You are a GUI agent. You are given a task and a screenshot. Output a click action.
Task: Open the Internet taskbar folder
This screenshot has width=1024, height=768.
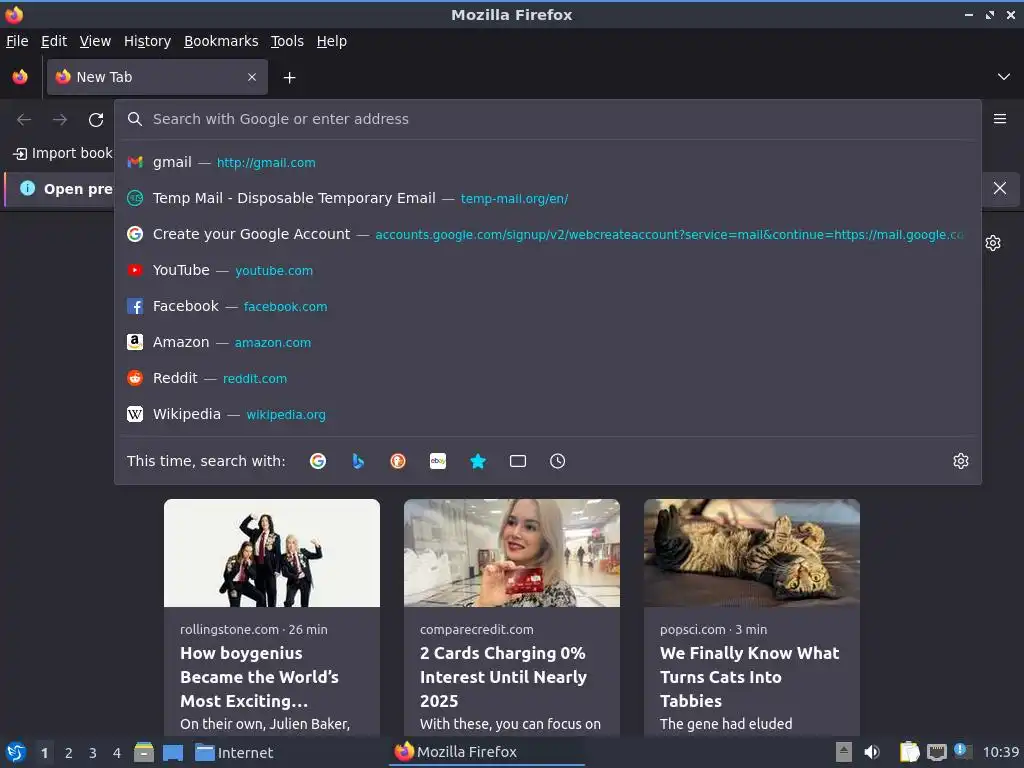[x=234, y=753]
